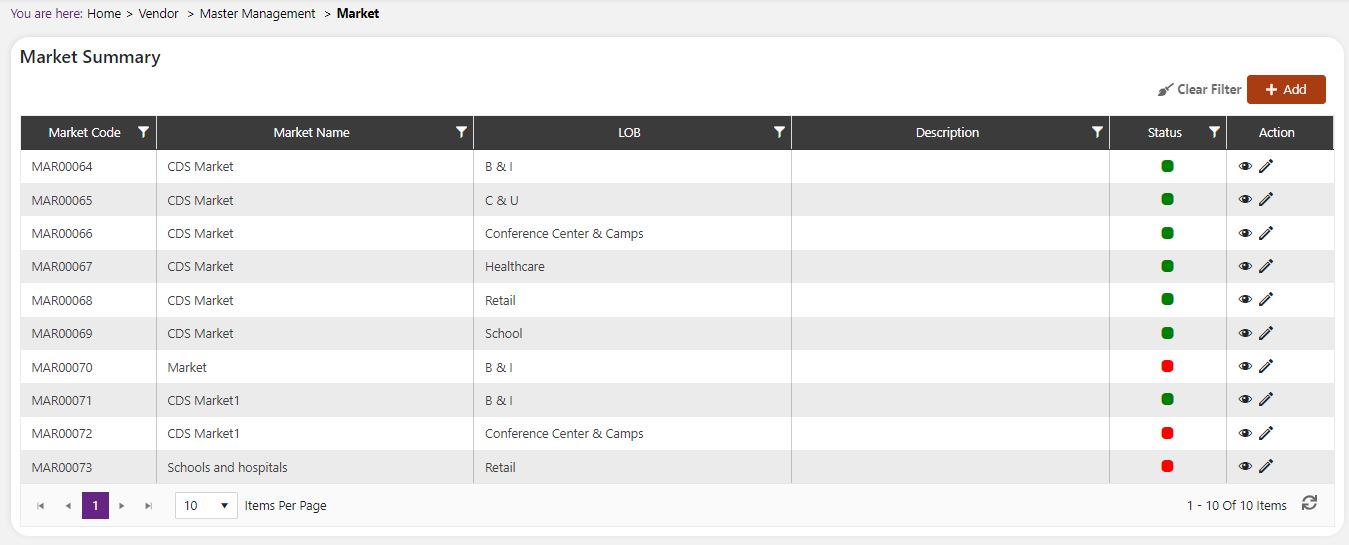1349x545 pixels.
Task: View details of MAR00066 via eye icon
Action: coord(1245,233)
